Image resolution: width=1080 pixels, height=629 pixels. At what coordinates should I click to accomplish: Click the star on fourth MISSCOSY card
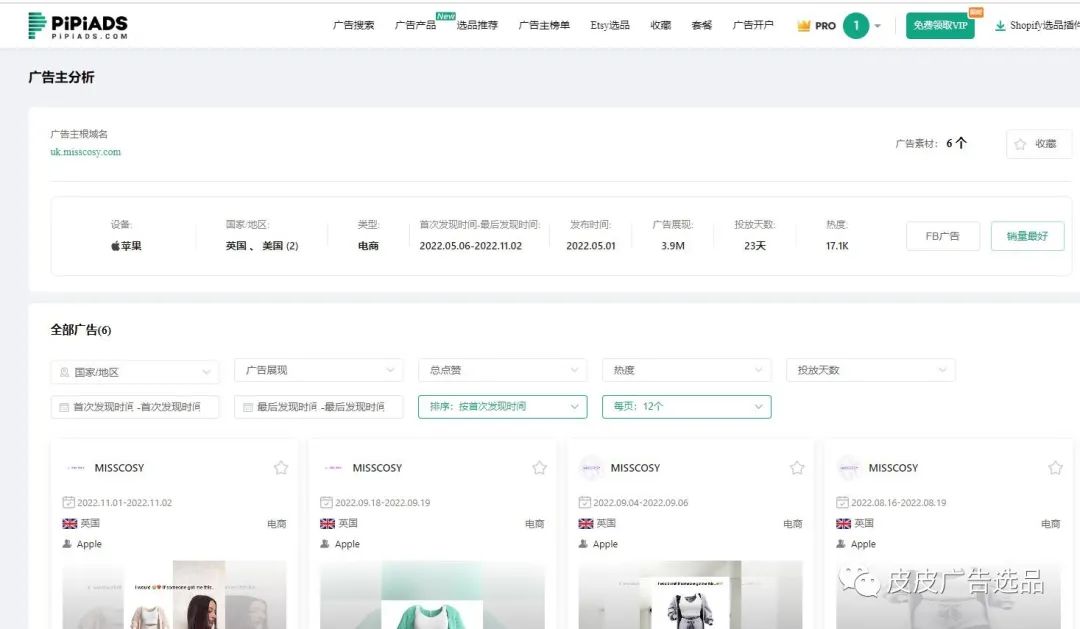pyautogui.click(x=1055, y=468)
